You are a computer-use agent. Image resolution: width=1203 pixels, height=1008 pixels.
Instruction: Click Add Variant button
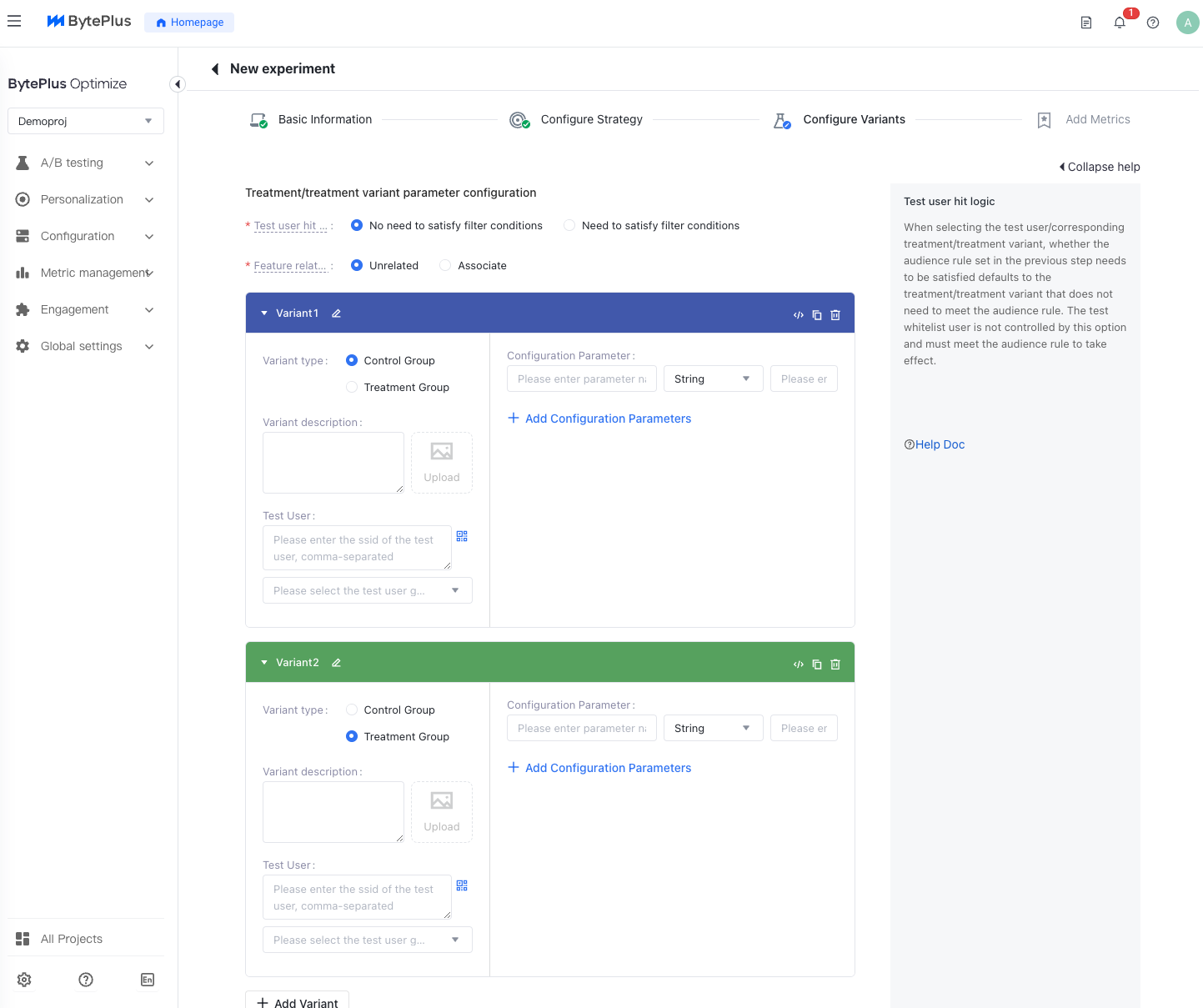(x=297, y=1001)
